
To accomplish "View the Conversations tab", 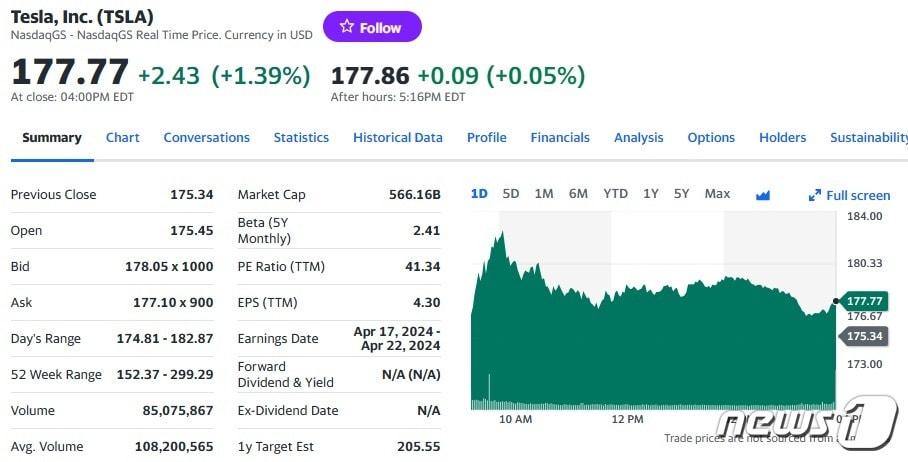I will pos(206,138).
